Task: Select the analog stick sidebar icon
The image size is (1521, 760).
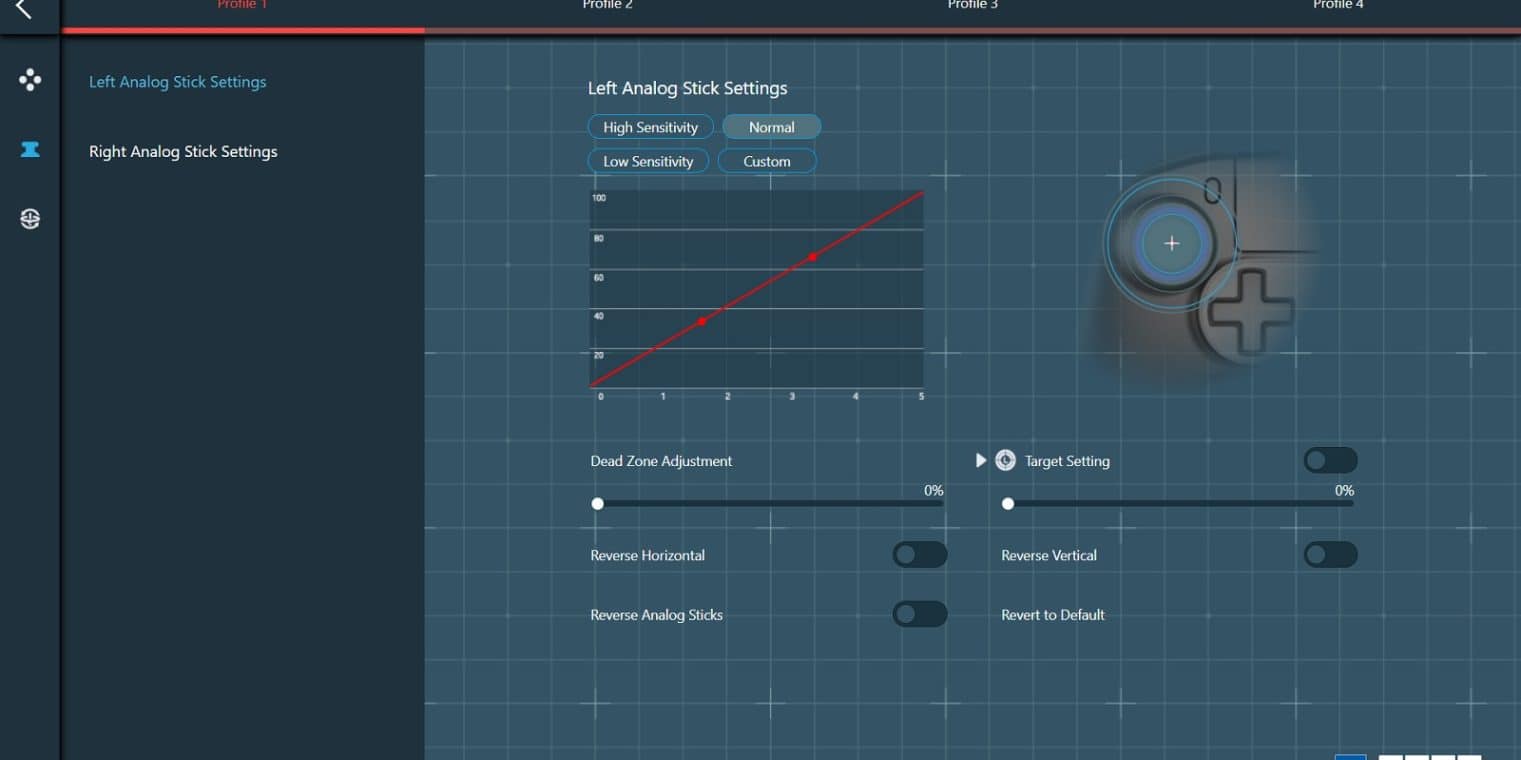Action: (30, 149)
